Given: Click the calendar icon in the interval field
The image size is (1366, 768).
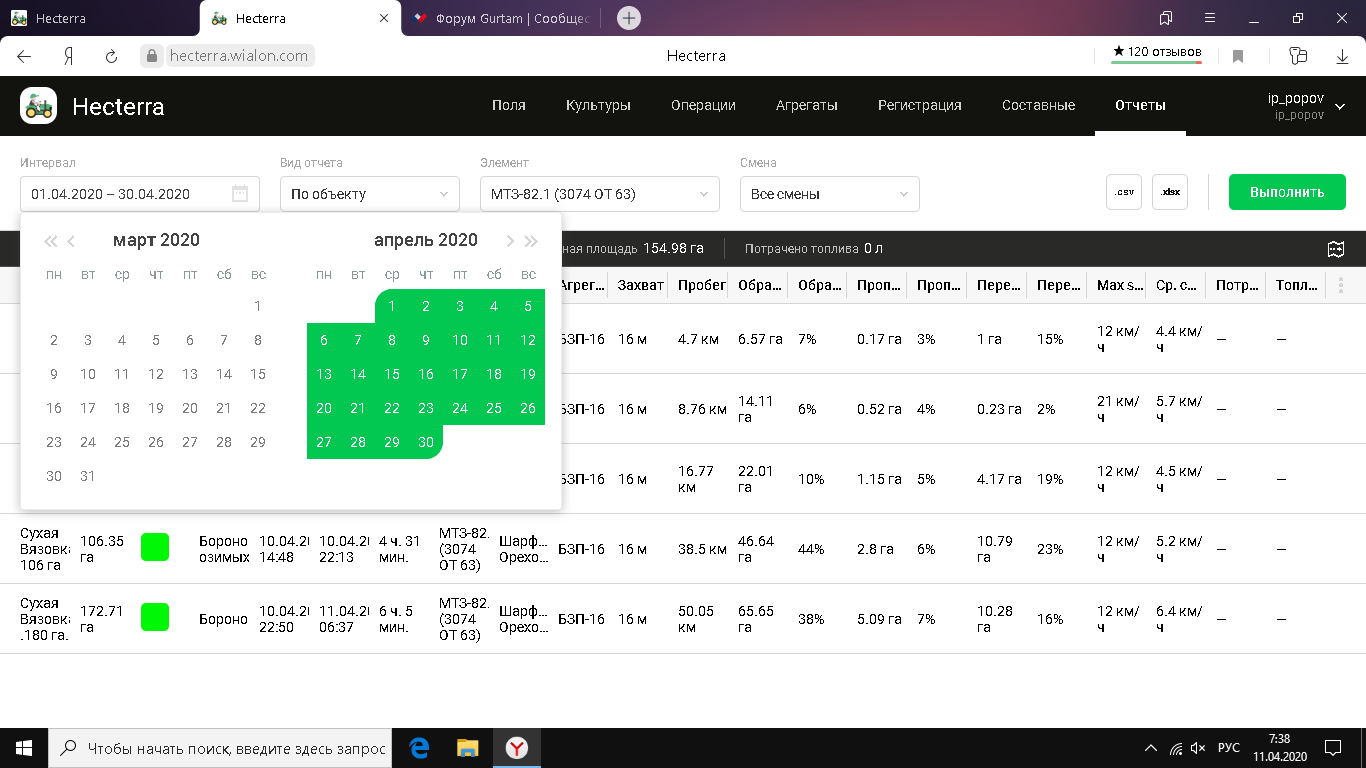Looking at the screenshot, I should [x=240, y=194].
